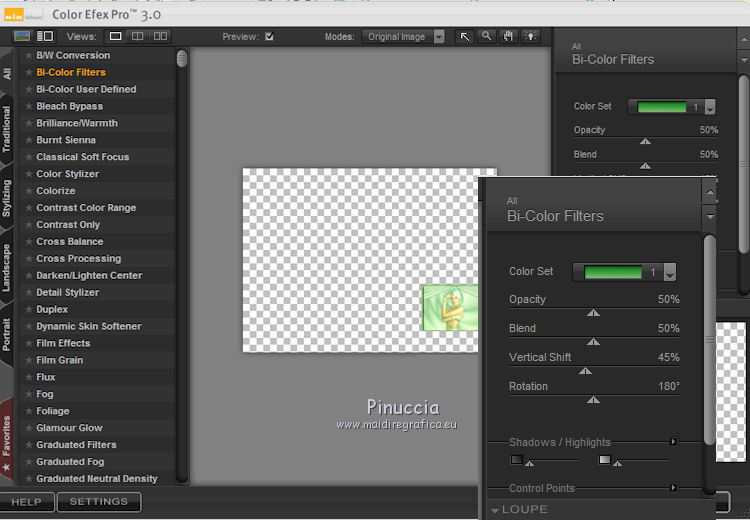
Task: Select Cross Processing filter
Action: click(78, 259)
